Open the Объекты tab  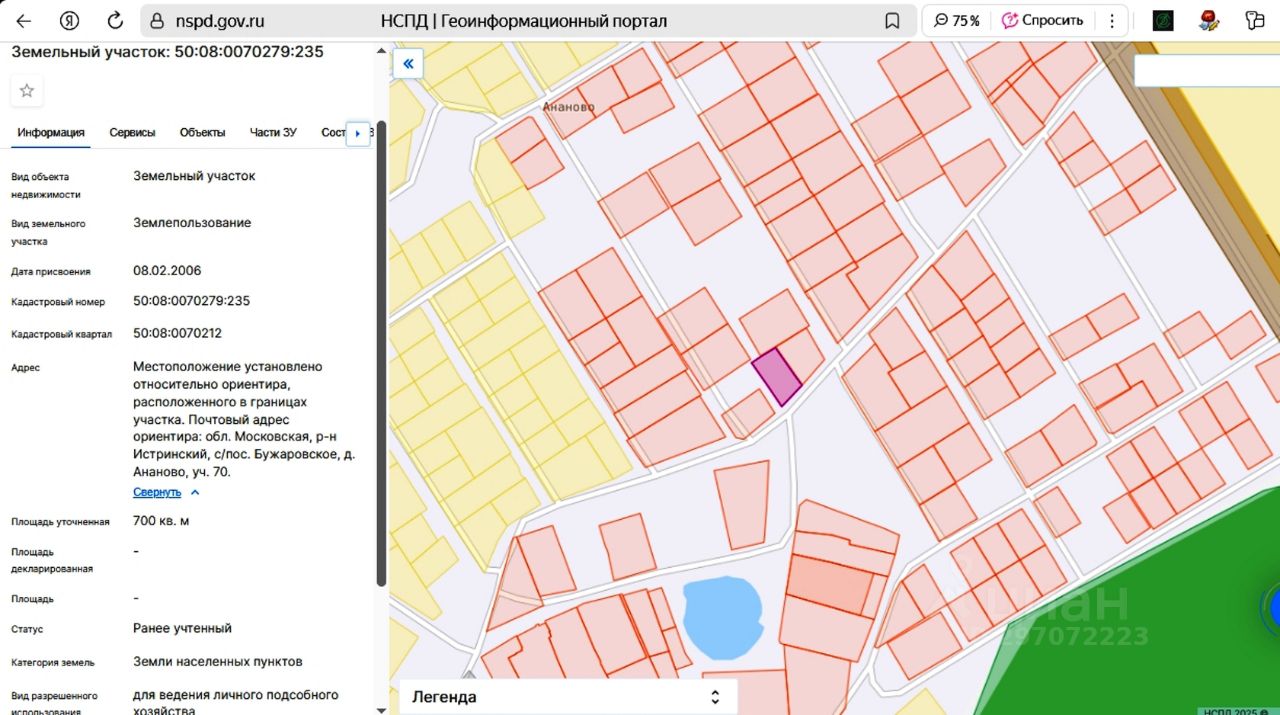coord(202,132)
